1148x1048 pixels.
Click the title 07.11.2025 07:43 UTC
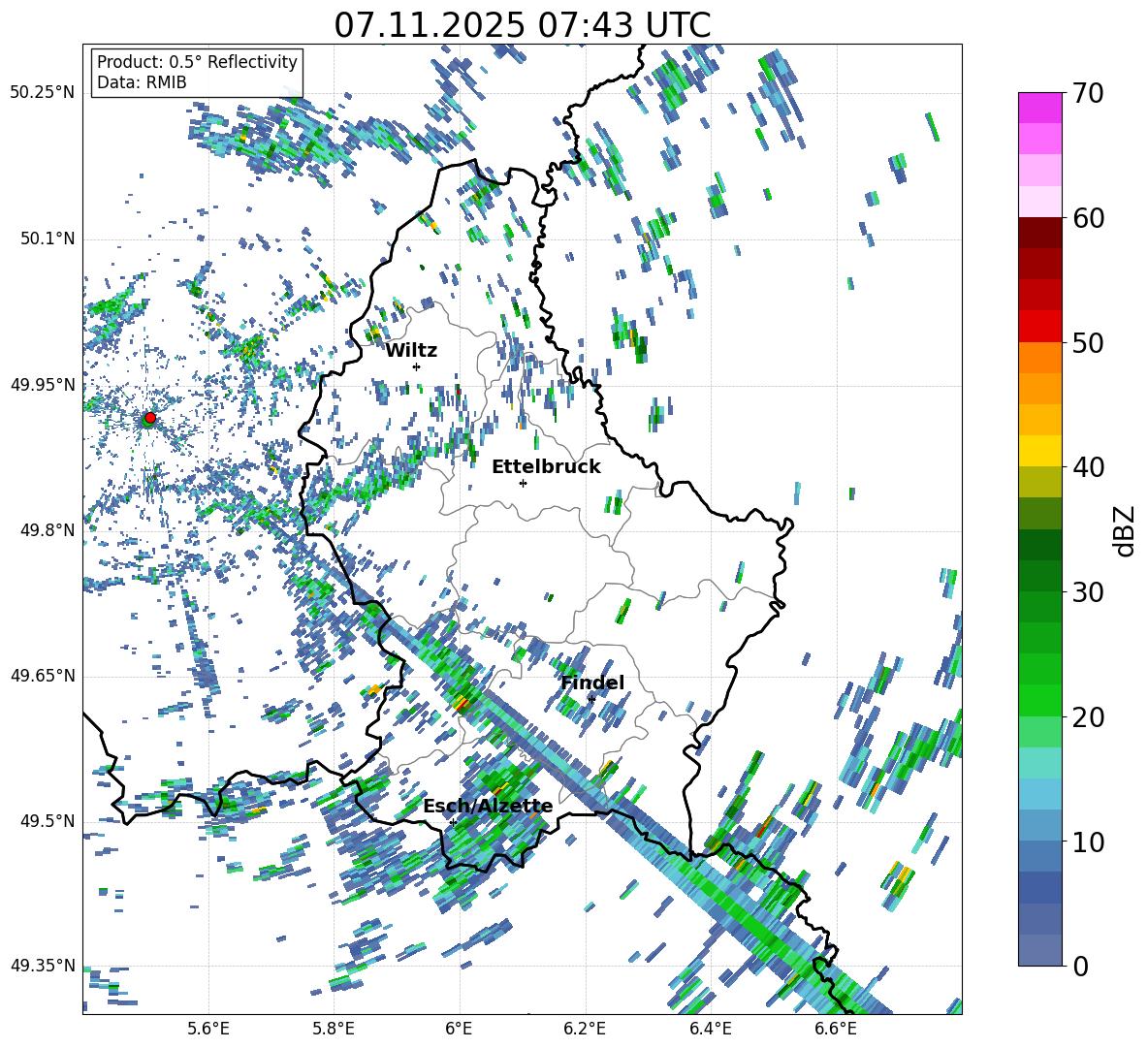[522, 25]
